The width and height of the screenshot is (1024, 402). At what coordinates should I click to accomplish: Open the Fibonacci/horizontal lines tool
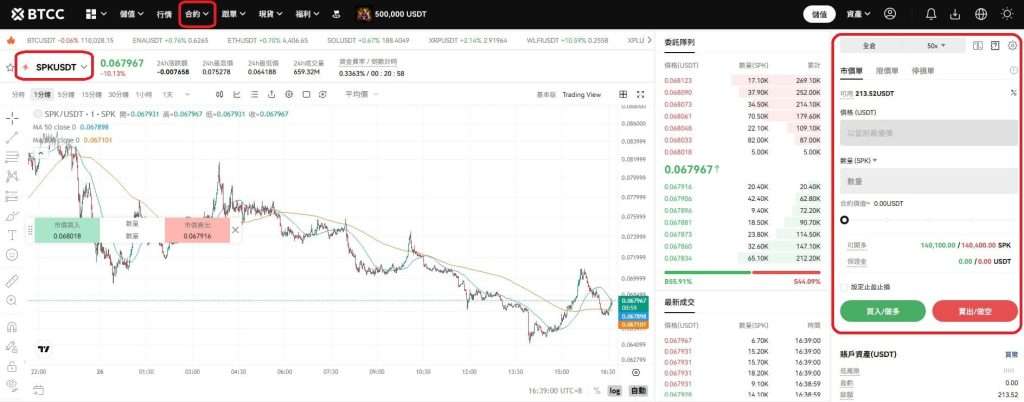tap(12, 157)
